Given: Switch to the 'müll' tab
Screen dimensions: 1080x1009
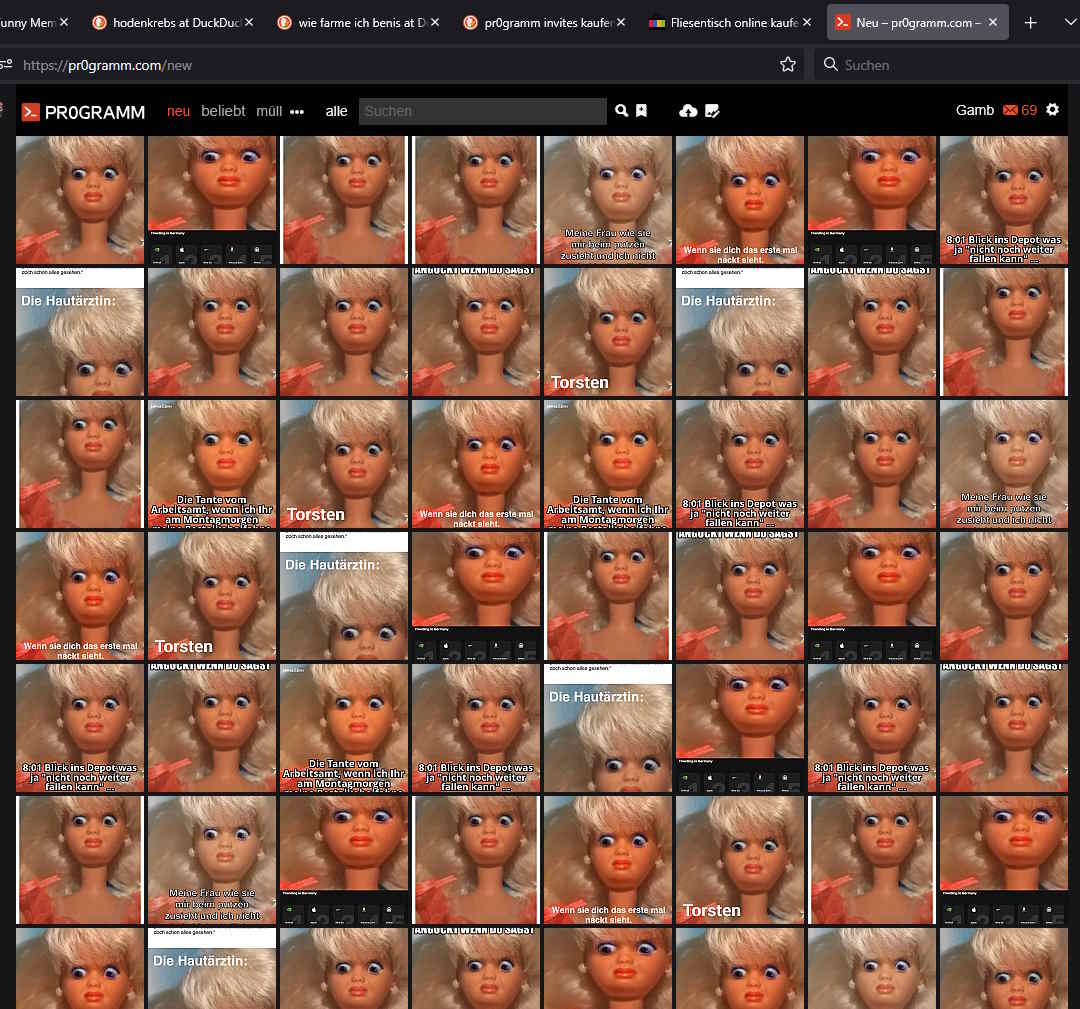Looking at the screenshot, I should coord(269,111).
